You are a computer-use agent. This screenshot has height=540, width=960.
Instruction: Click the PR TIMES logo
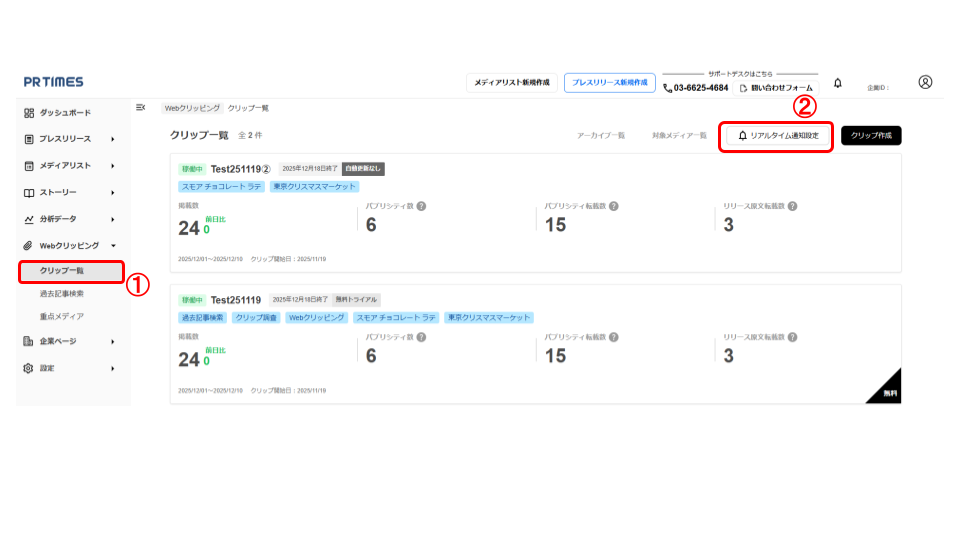[x=54, y=82]
